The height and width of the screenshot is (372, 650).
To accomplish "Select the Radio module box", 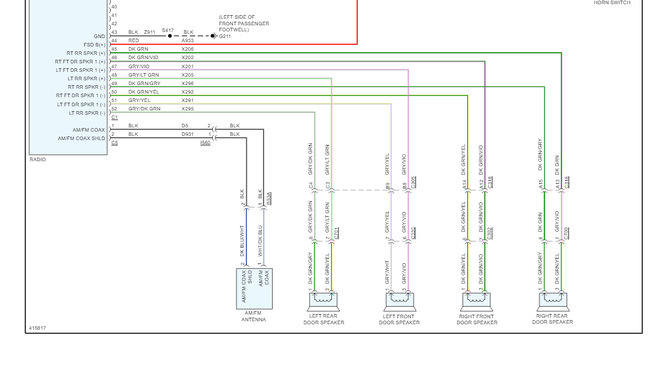I will tap(68, 77).
